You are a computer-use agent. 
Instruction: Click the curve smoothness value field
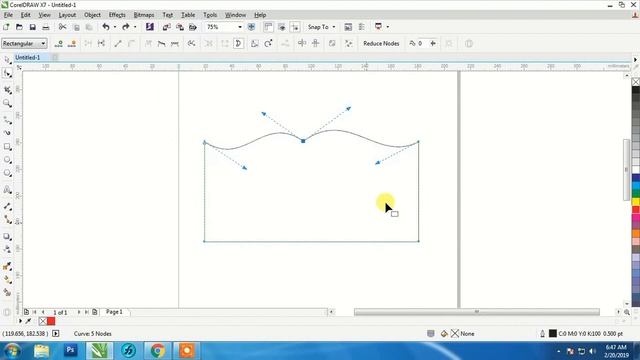423,43
